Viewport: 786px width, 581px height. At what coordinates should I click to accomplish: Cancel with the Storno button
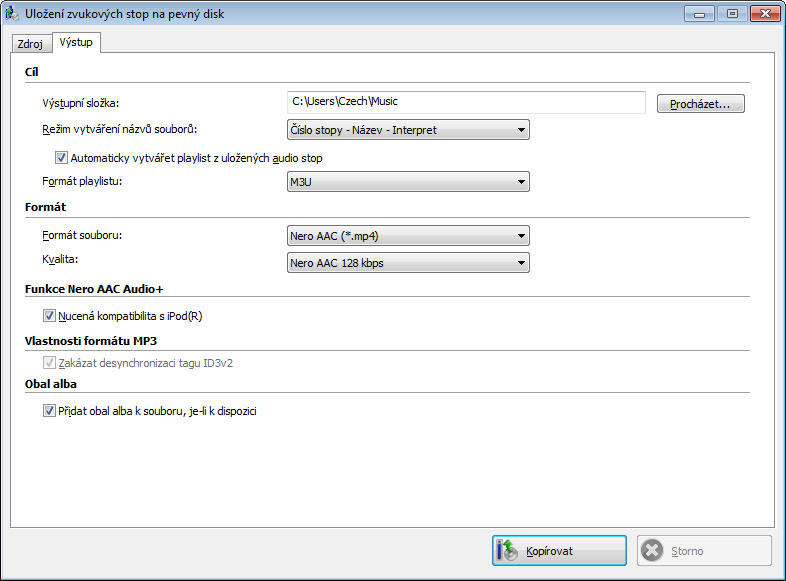tap(704, 550)
